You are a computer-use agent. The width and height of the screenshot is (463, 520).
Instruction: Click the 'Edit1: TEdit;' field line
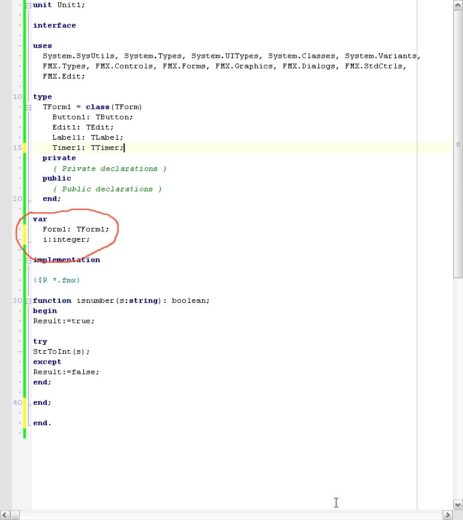pyautogui.click(x=83, y=127)
